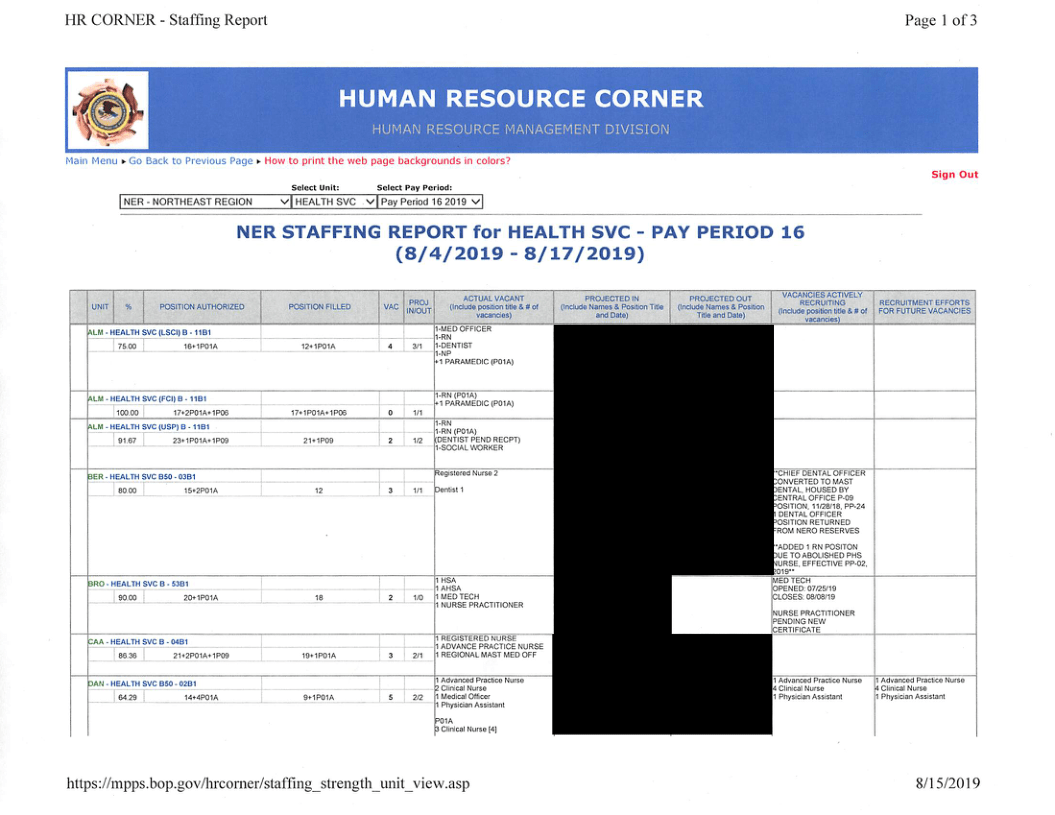The width and height of the screenshot is (1055, 815).
Task: Click the BER - HEALTH SVC B50 unit label
Action: coord(142,477)
